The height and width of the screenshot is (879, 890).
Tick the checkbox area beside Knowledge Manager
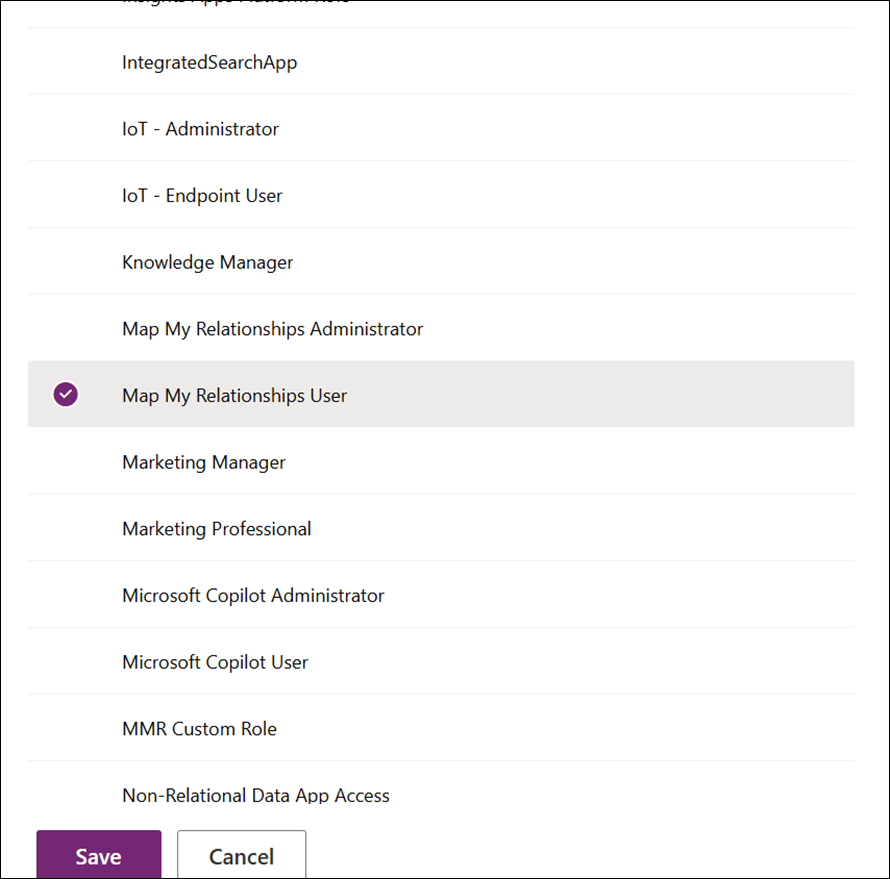click(x=66, y=262)
